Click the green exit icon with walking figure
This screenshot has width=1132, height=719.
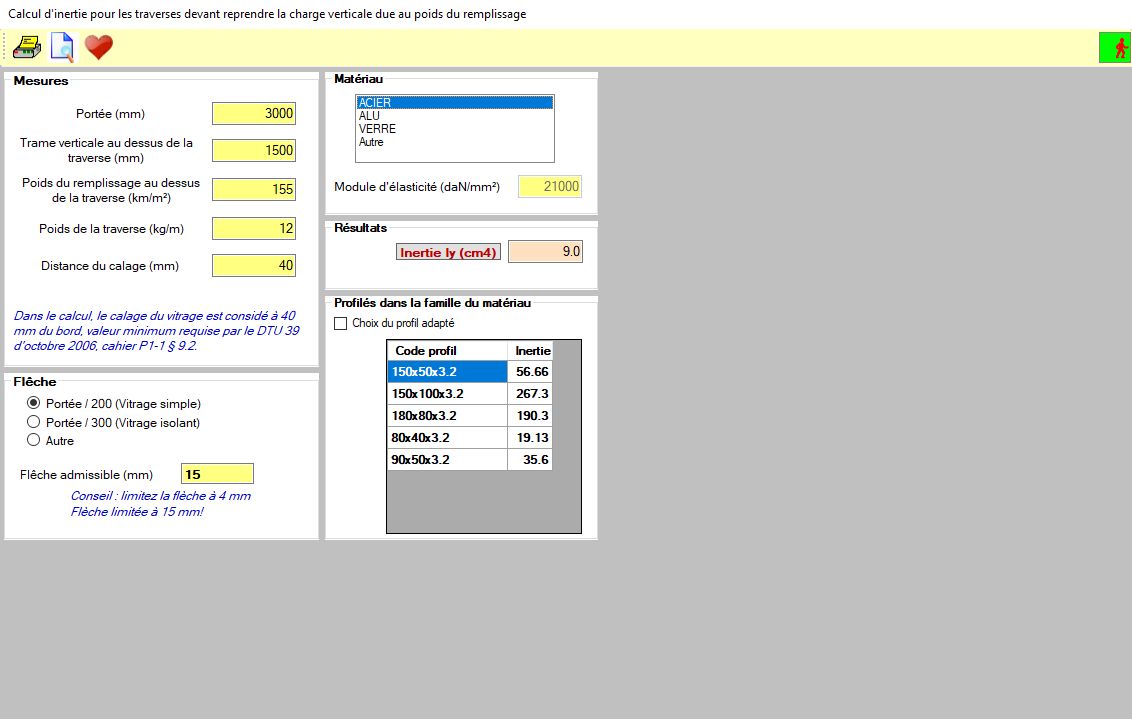tap(1114, 47)
